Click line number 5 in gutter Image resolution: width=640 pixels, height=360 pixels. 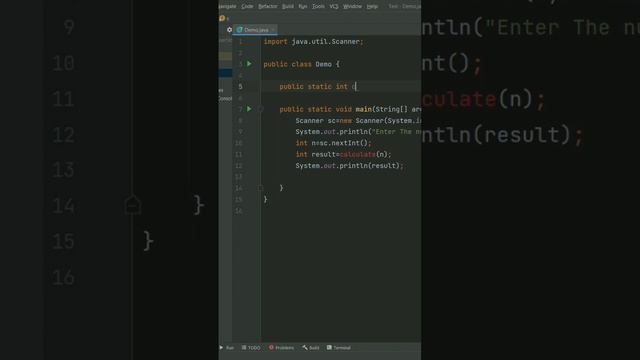click(240, 87)
